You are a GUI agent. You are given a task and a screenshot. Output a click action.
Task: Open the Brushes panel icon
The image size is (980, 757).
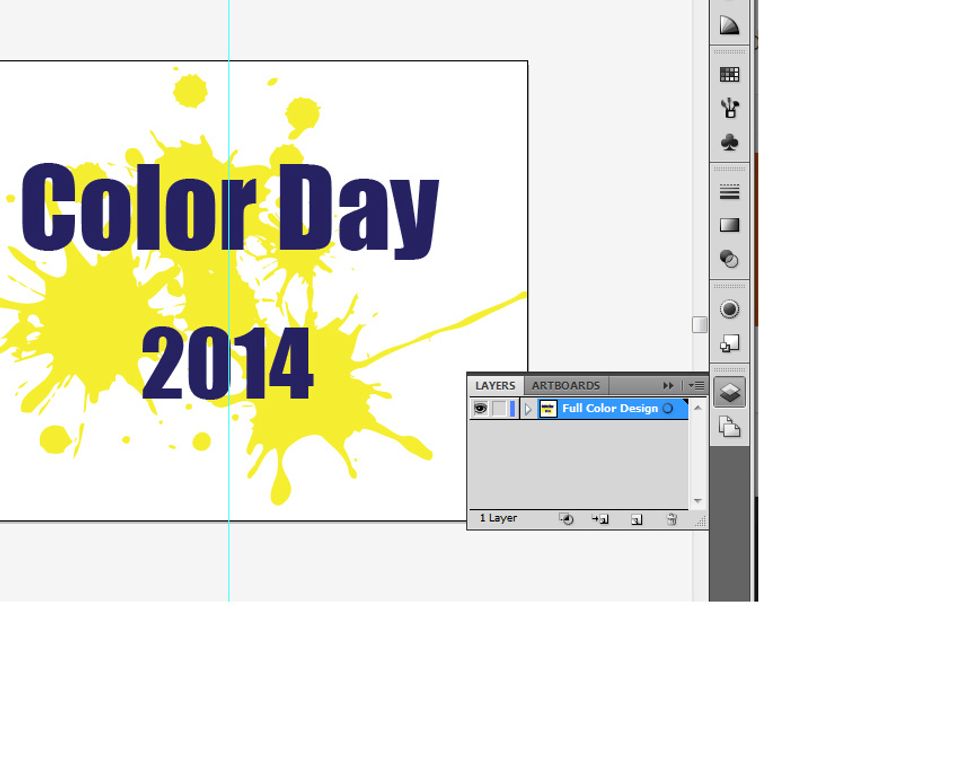click(x=729, y=108)
